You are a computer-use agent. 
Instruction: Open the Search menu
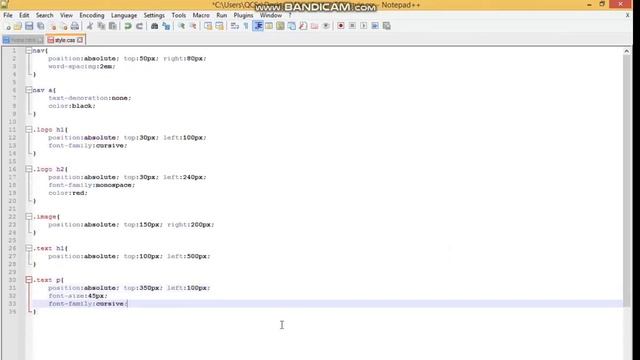tap(44, 15)
